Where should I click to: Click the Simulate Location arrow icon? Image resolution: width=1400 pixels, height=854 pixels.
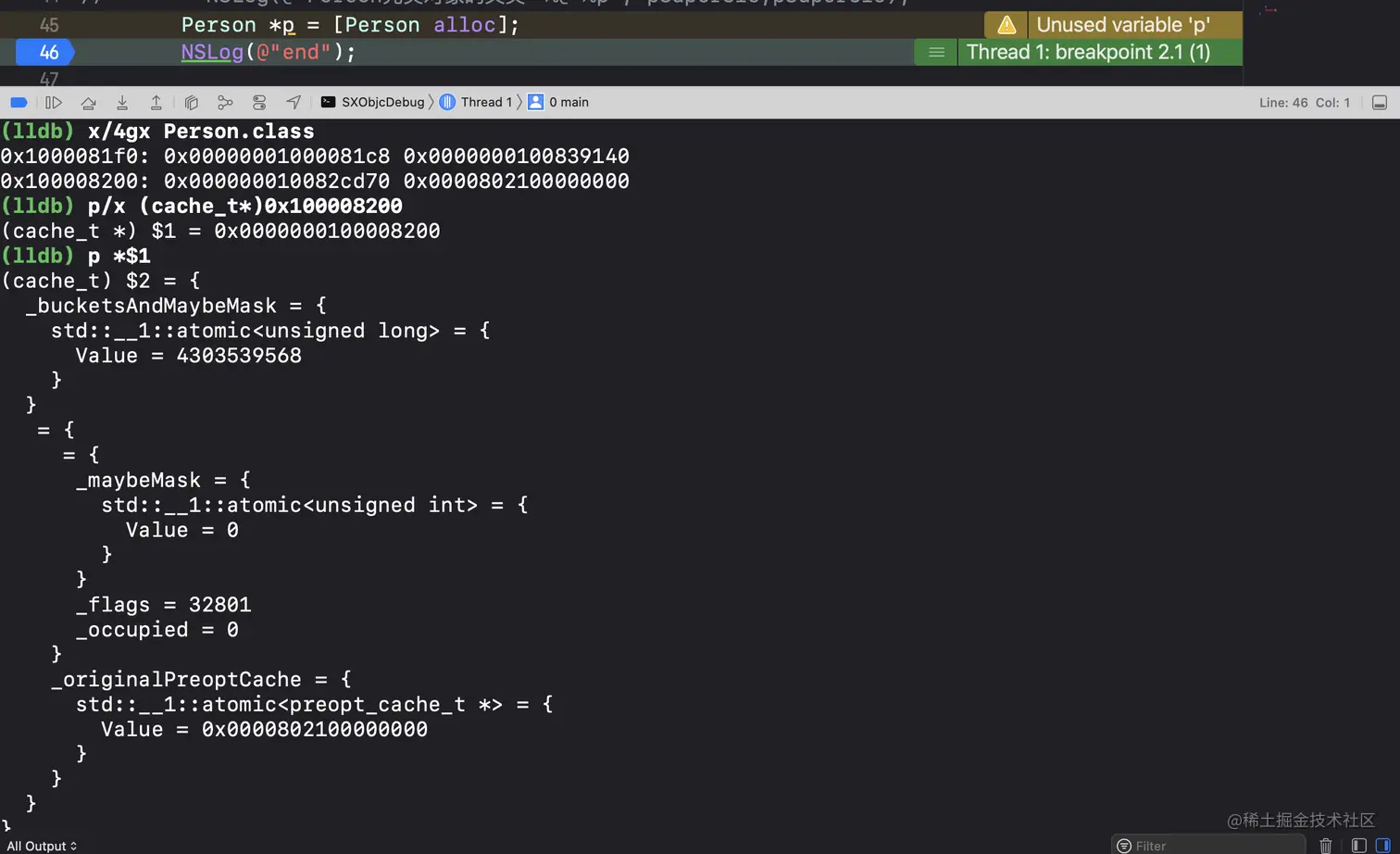tap(294, 103)
